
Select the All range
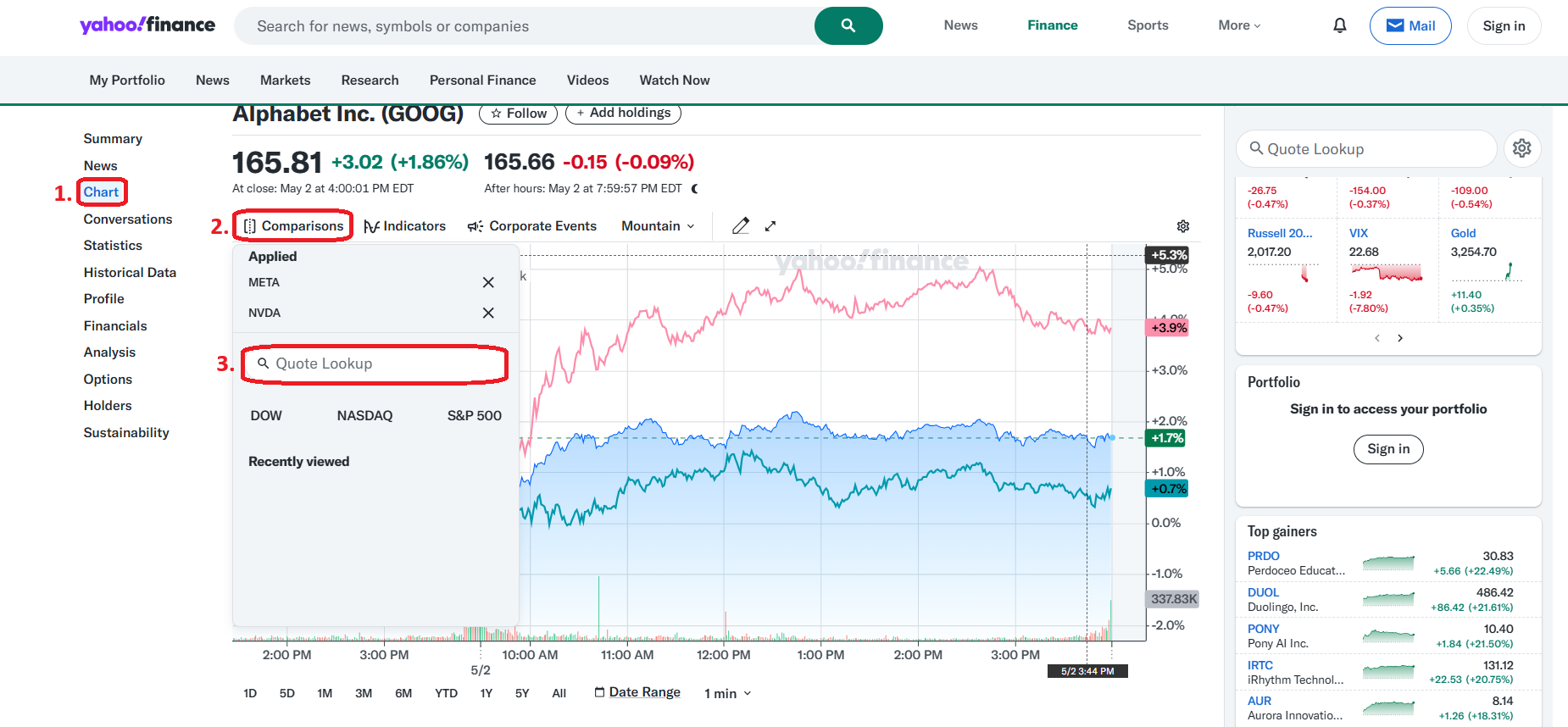coord(559,693)
